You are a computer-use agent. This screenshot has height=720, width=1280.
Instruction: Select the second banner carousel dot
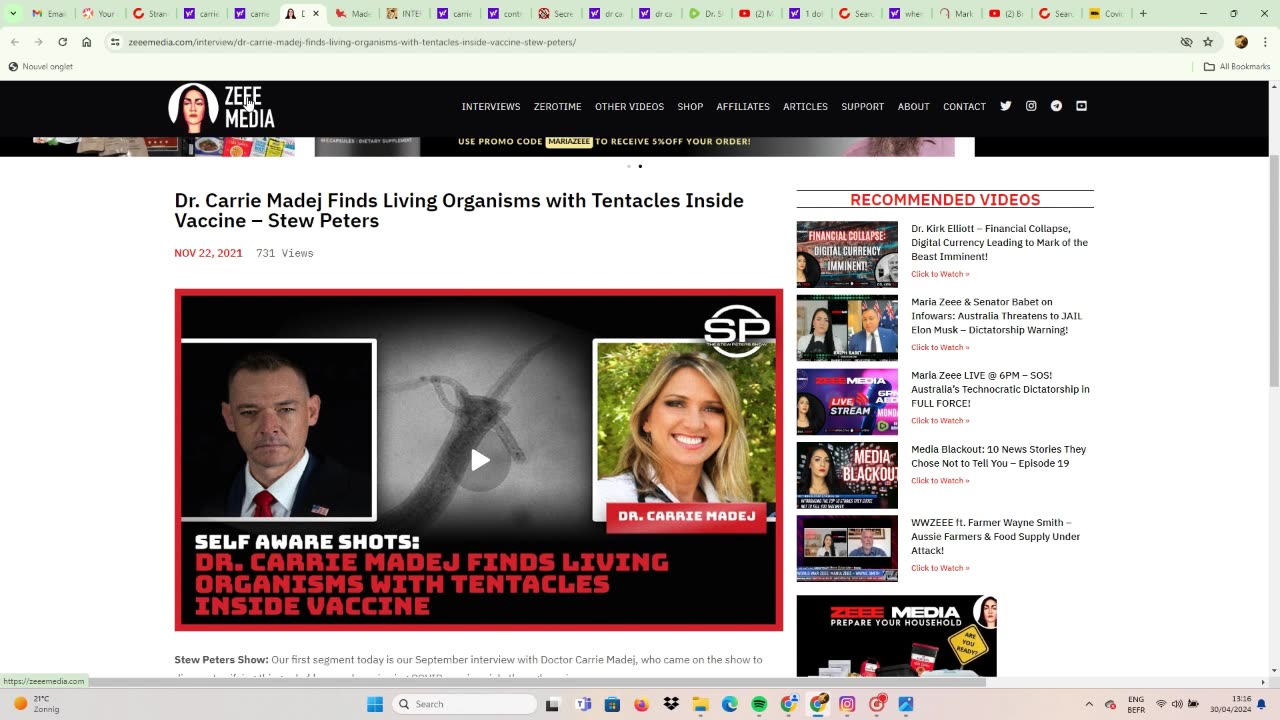tap(640, 166)
